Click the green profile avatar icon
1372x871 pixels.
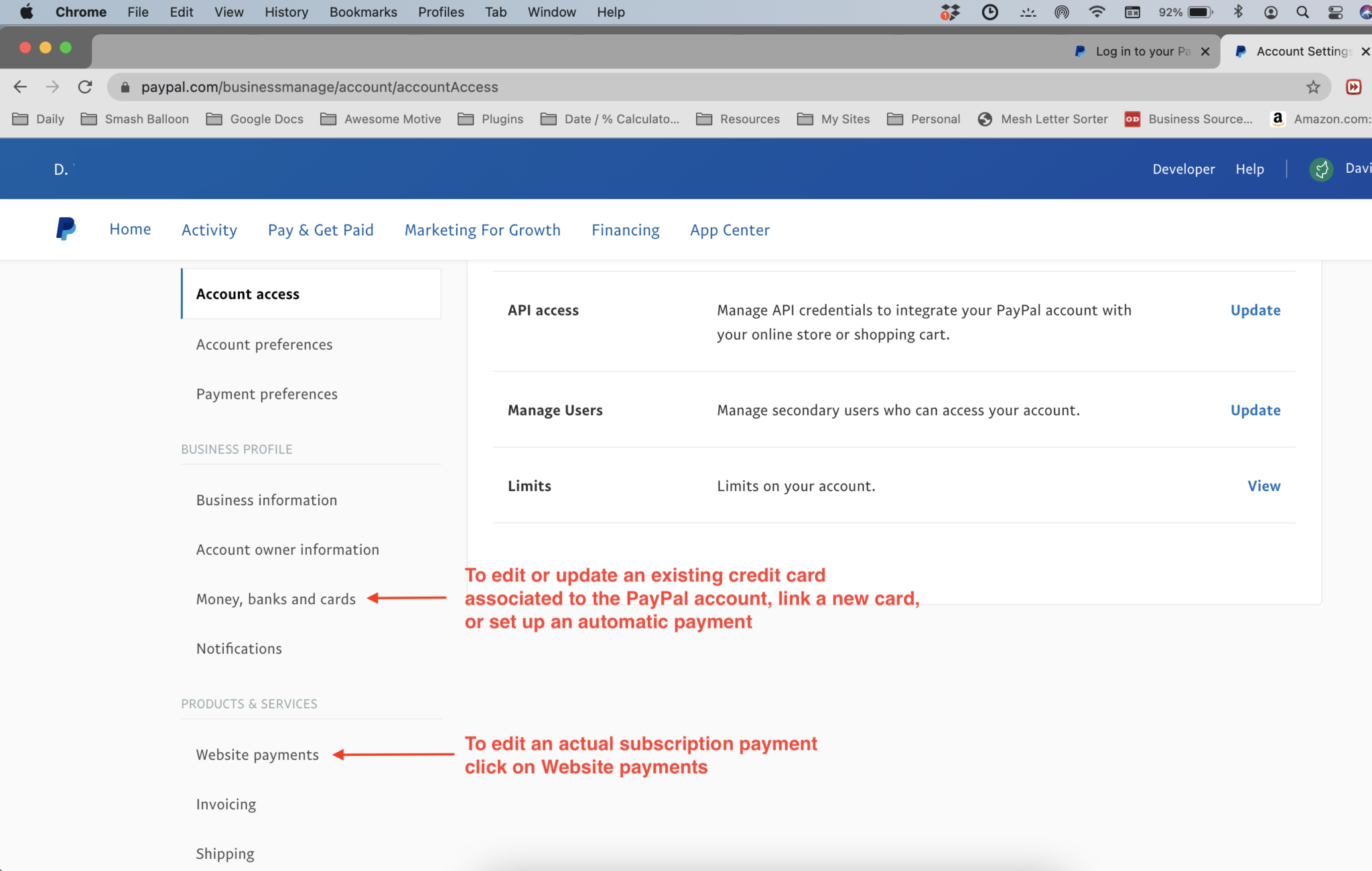pos(1321,170)
